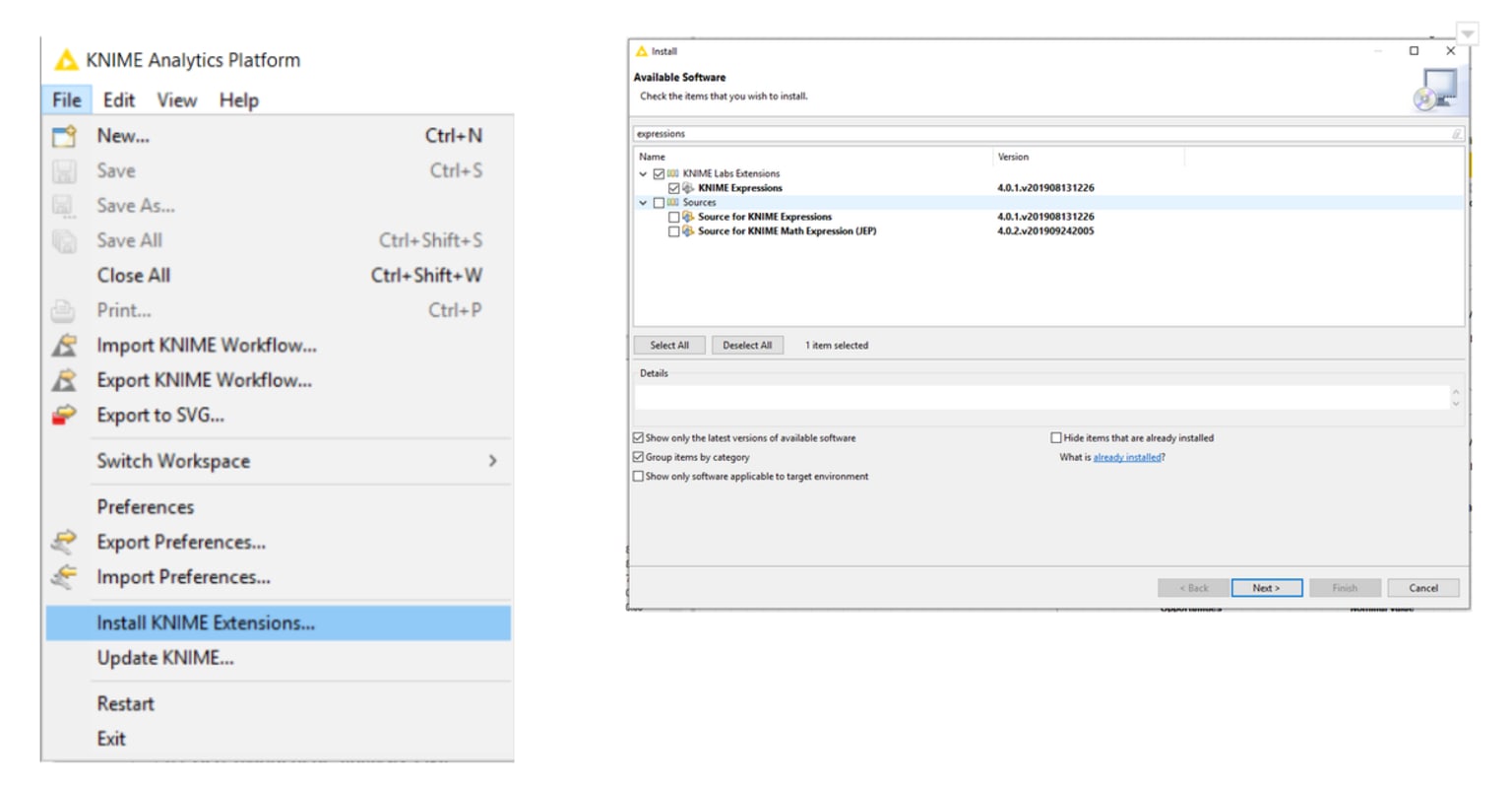Uncheck the KNIME Expressions checkbox
This screenshot has height=785, width=1512.
[673, 188]
